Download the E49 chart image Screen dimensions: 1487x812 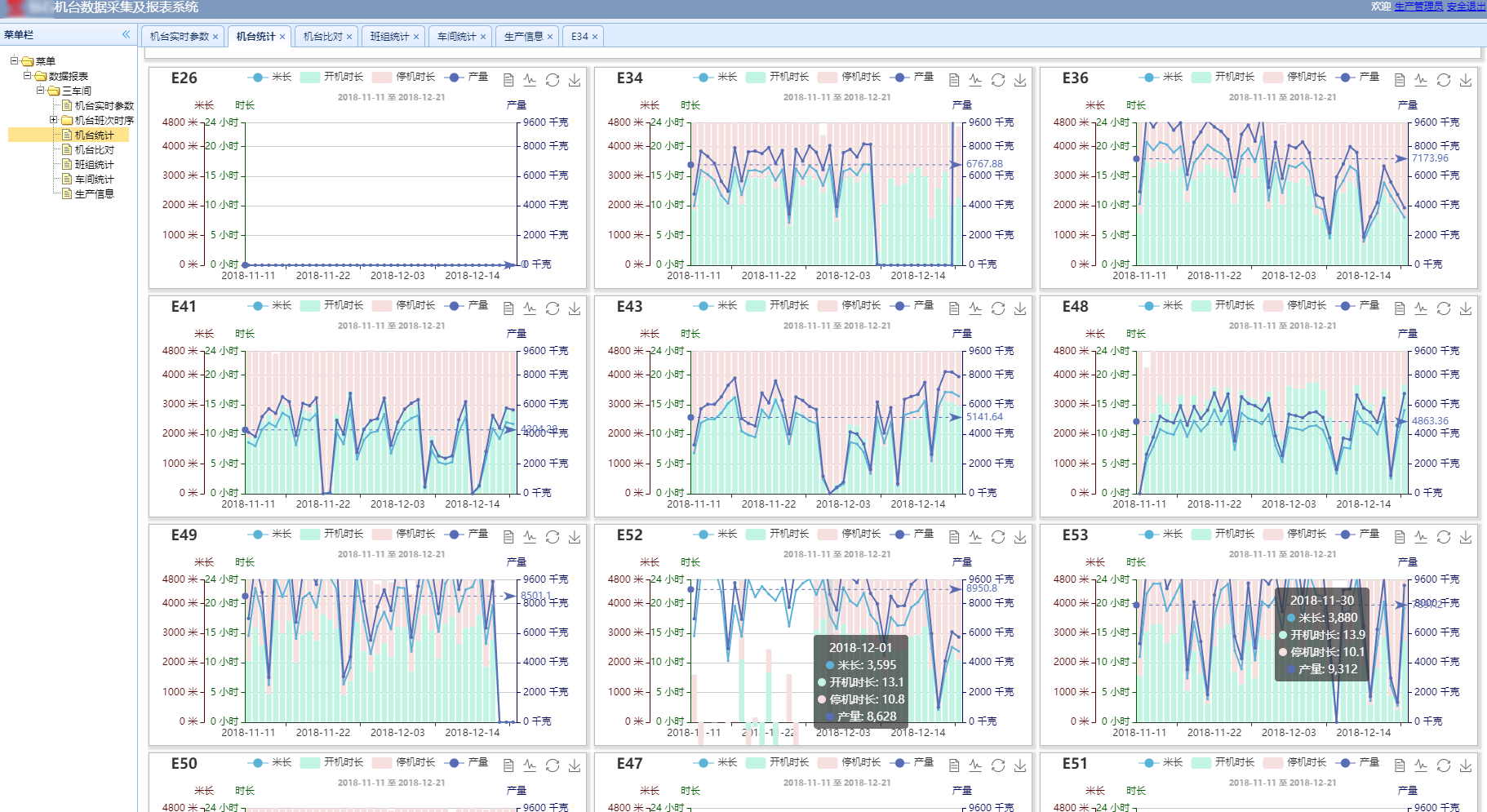[x=575, y=537]
